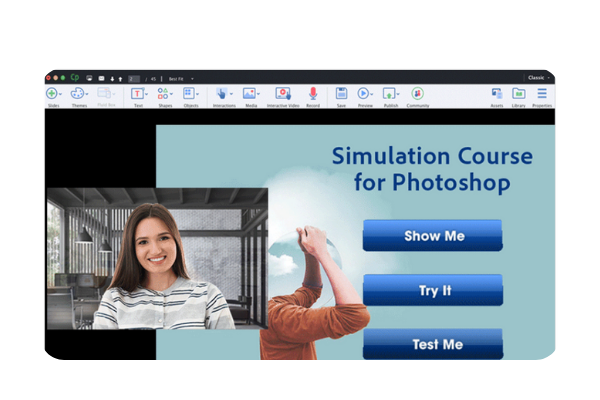Select the woman video overlay thumbnail
This screenshot has width=600, height=400.
tap(157, 258)
